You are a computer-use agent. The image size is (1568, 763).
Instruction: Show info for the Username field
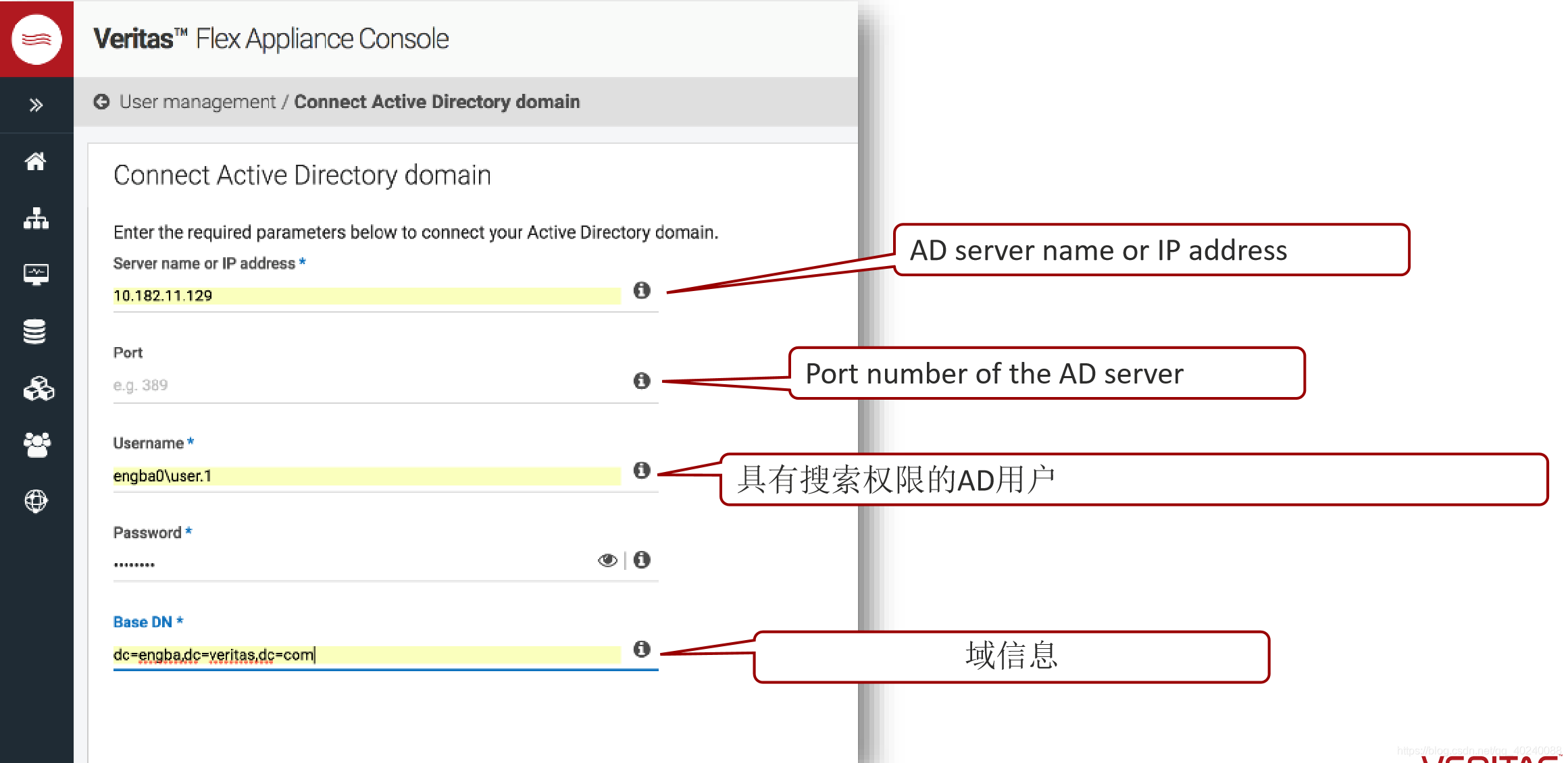click(642, 470)
